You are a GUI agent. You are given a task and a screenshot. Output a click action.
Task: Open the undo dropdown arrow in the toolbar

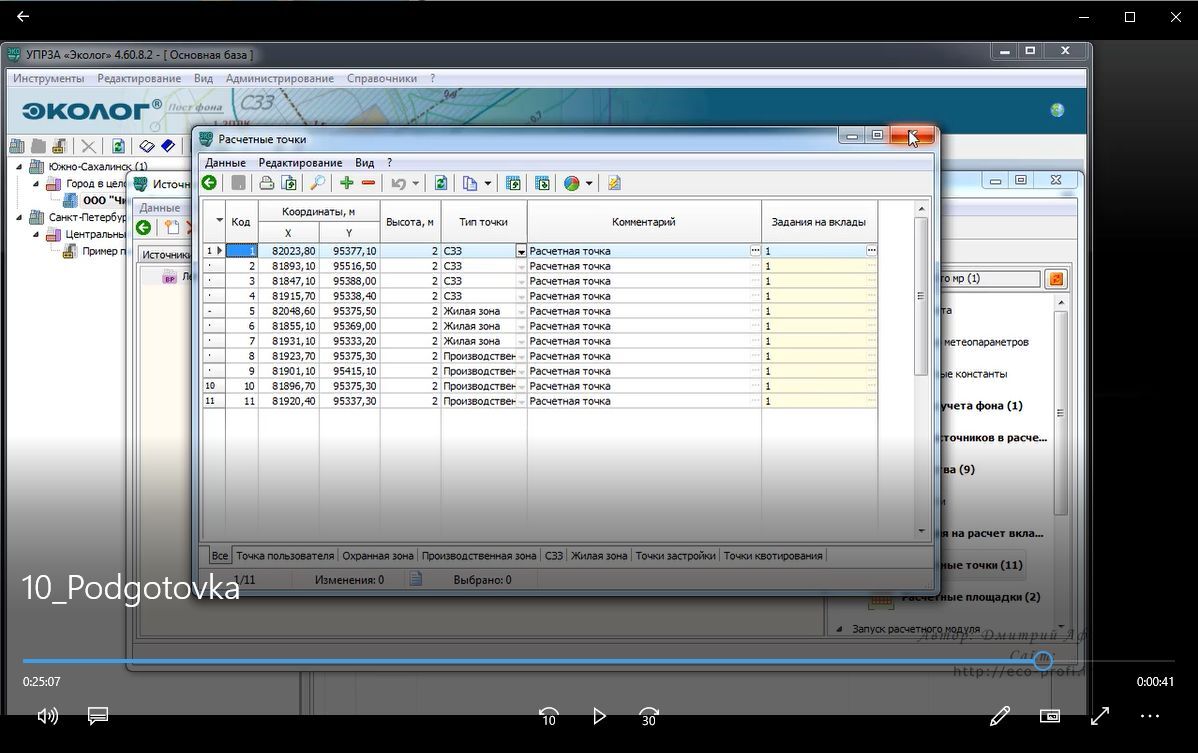coord(415,184)
